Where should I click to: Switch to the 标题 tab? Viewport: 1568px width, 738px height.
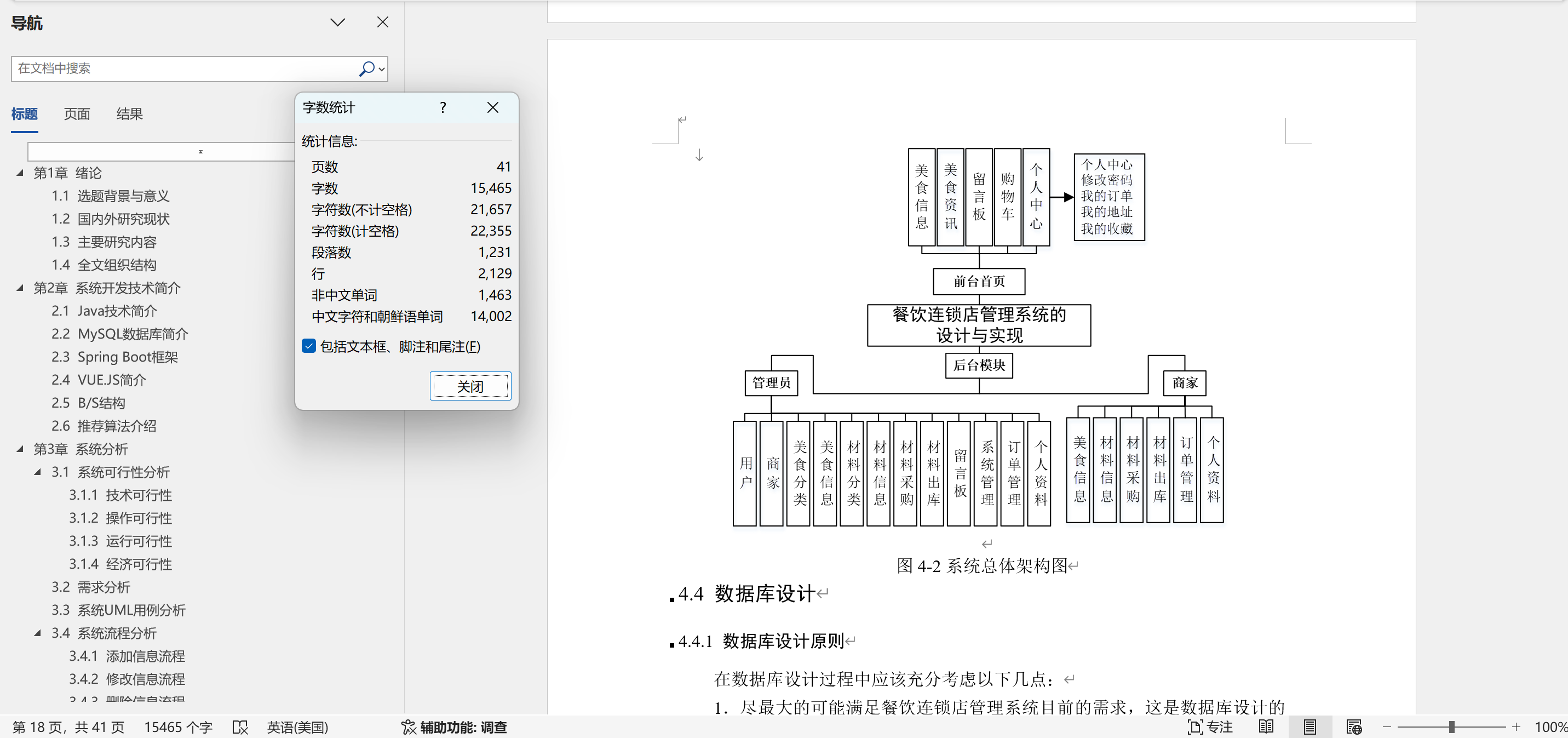24,114
